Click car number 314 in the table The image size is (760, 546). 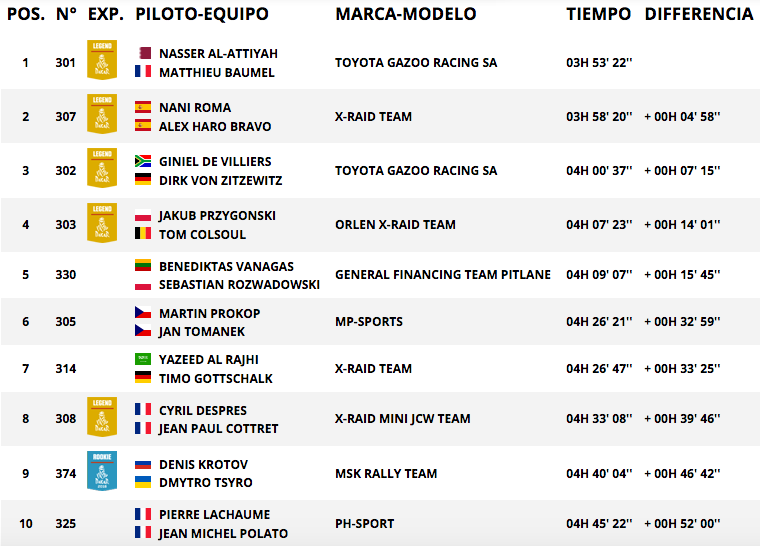point(65,369)
